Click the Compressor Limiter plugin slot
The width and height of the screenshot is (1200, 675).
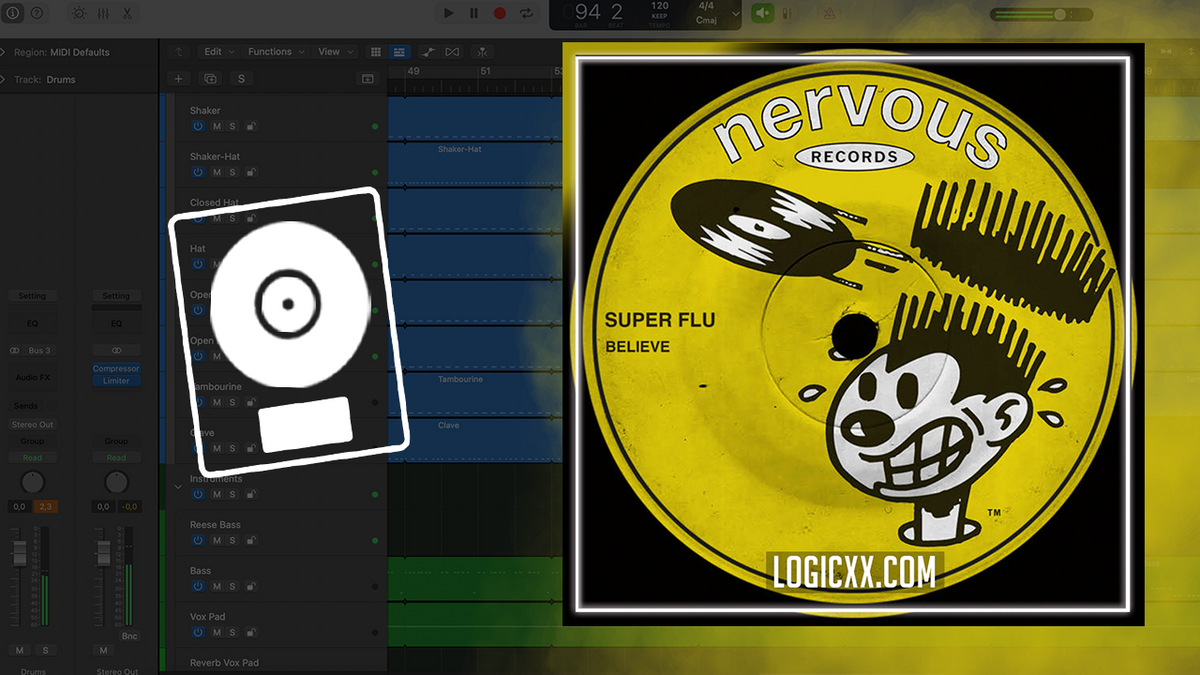tap(116, 373)
